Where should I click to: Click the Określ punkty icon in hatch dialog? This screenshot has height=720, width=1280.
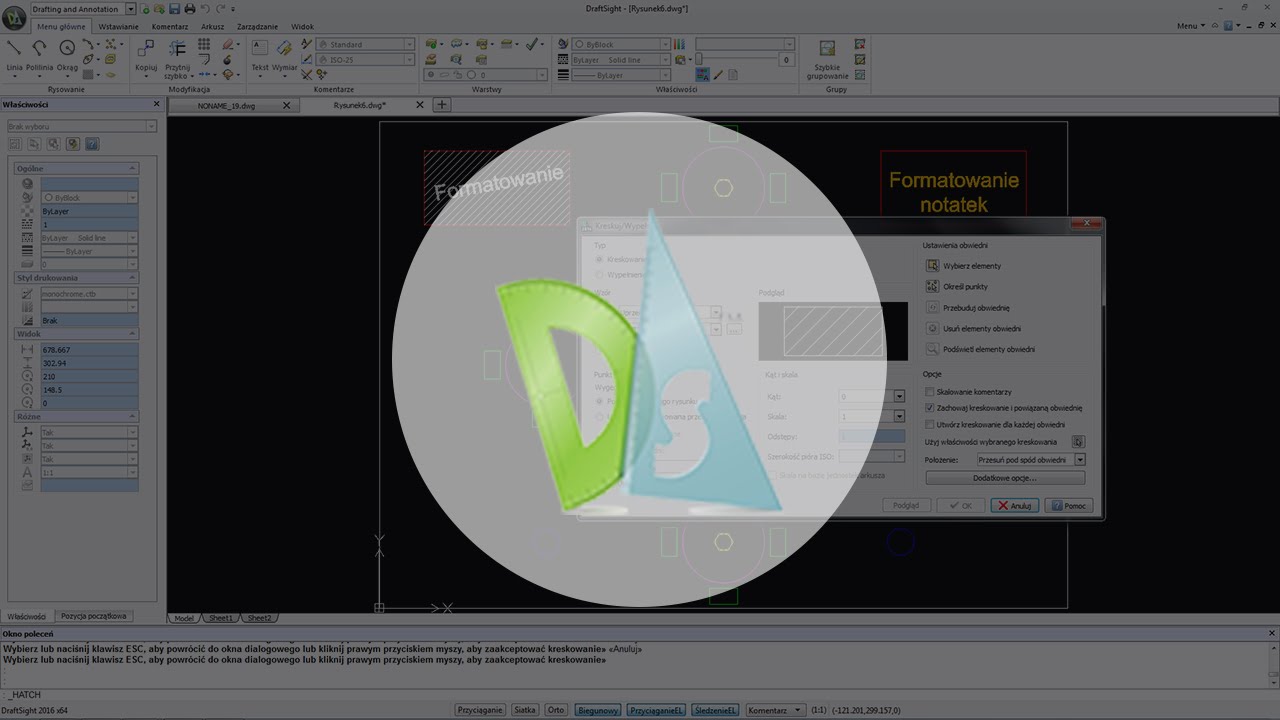[932, 287]
